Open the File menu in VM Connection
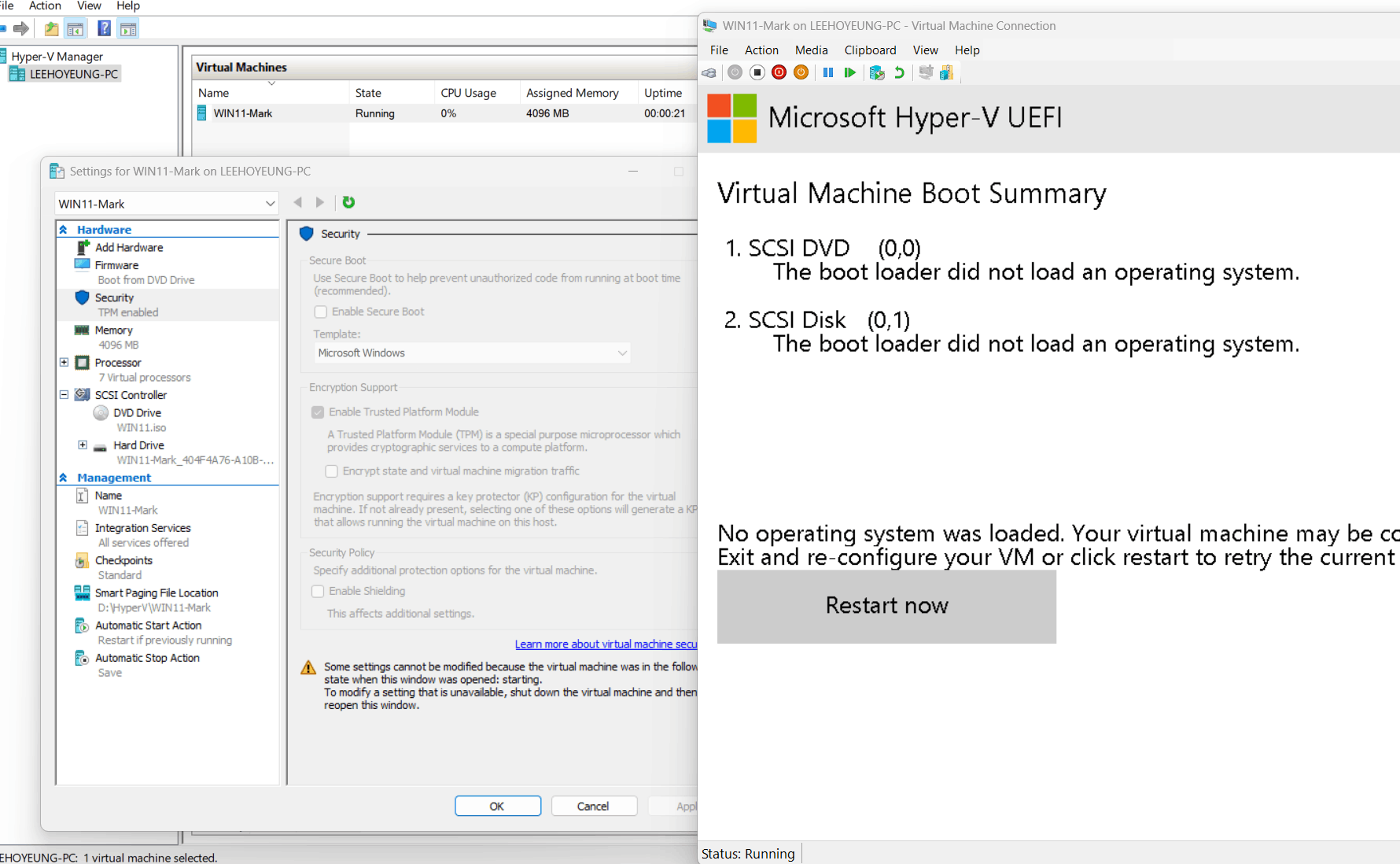The width and height of the screenshot is (1400, 864). tap(719, 50)
